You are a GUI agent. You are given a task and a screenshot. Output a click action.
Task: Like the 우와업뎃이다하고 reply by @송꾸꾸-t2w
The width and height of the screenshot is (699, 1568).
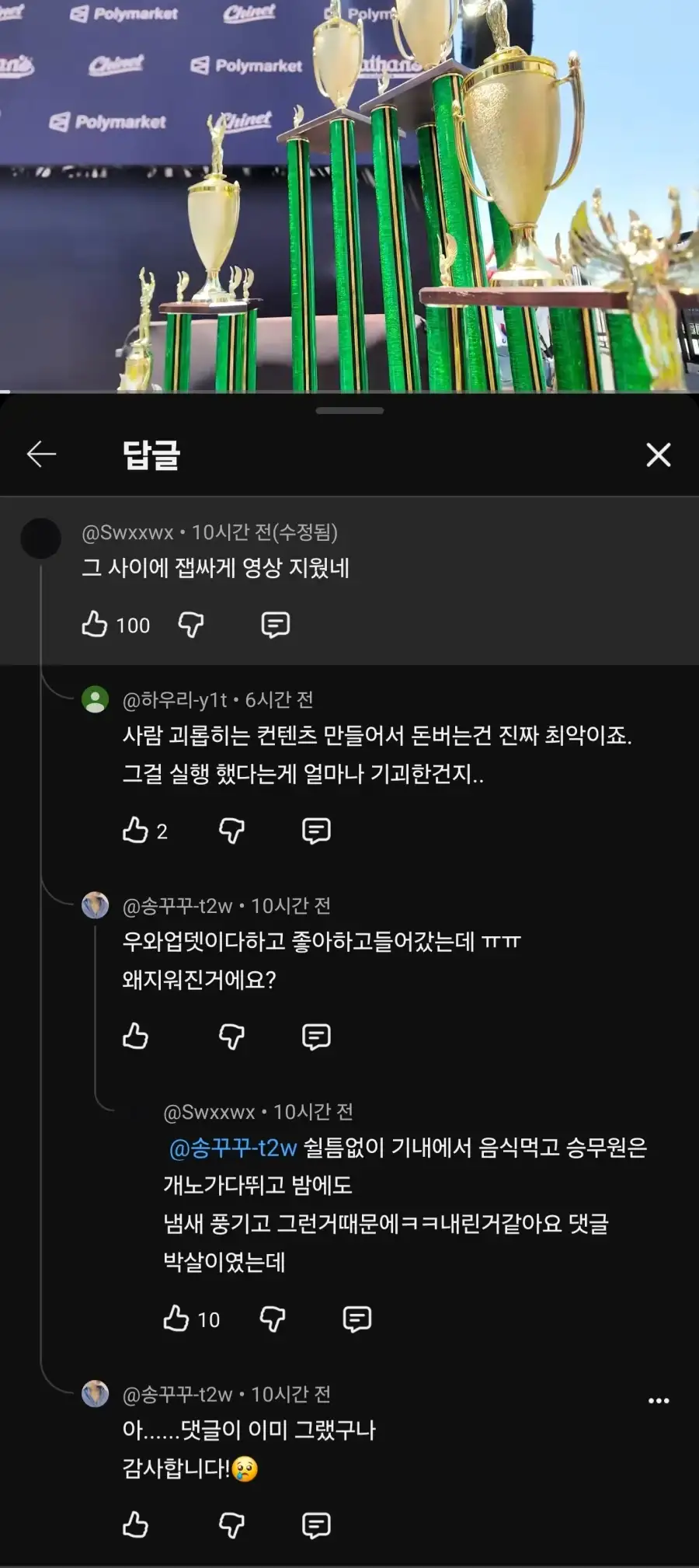135,1037
